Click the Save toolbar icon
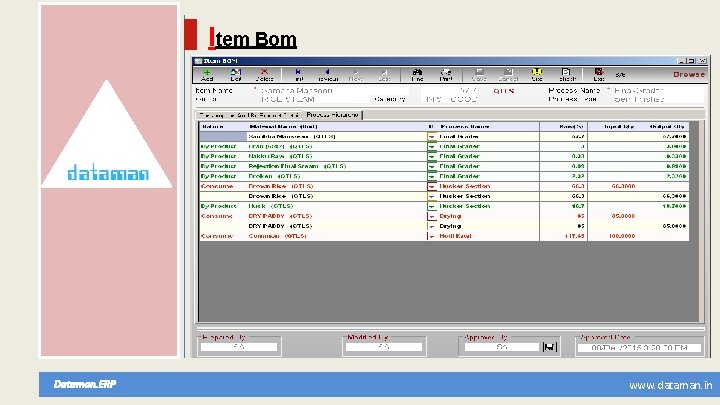The width and height of the screenshot is (720, 405). tap(479, 72)
